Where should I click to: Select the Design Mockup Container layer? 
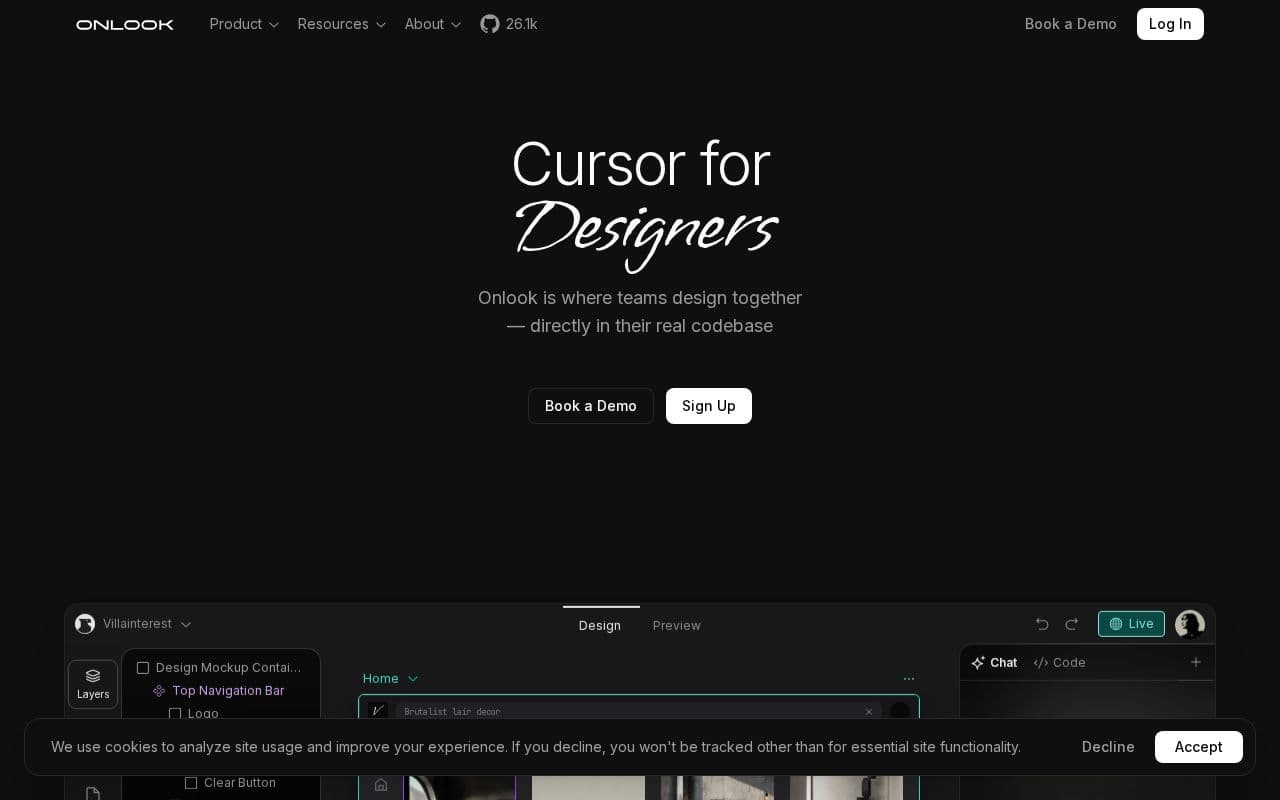click(220, 668)
